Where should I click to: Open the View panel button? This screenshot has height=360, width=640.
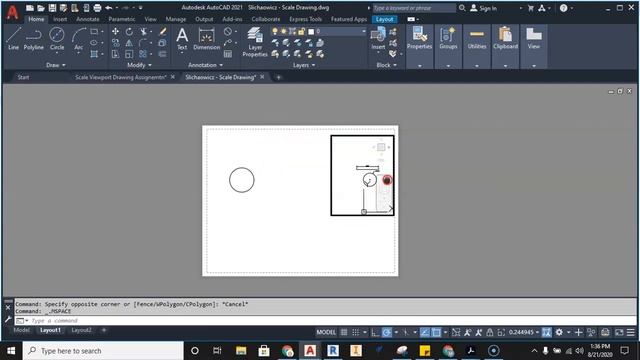click(x=534, y=39)
